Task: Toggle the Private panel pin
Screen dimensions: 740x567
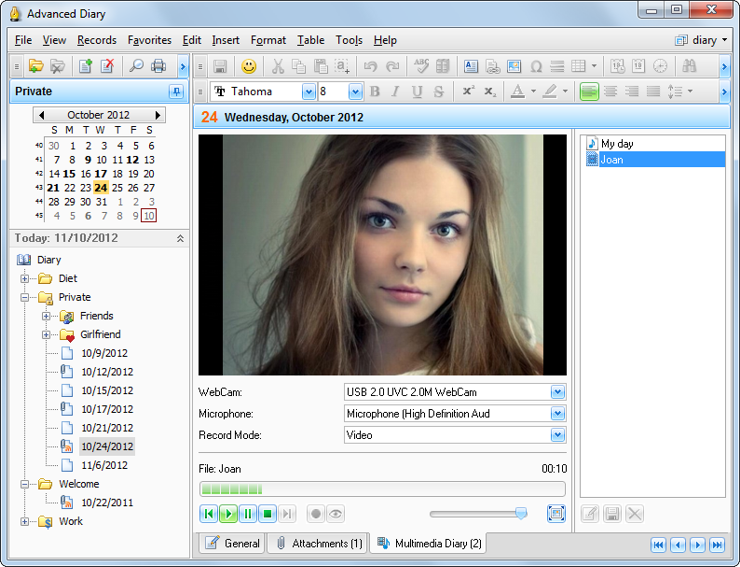Action: coord(176,92)
